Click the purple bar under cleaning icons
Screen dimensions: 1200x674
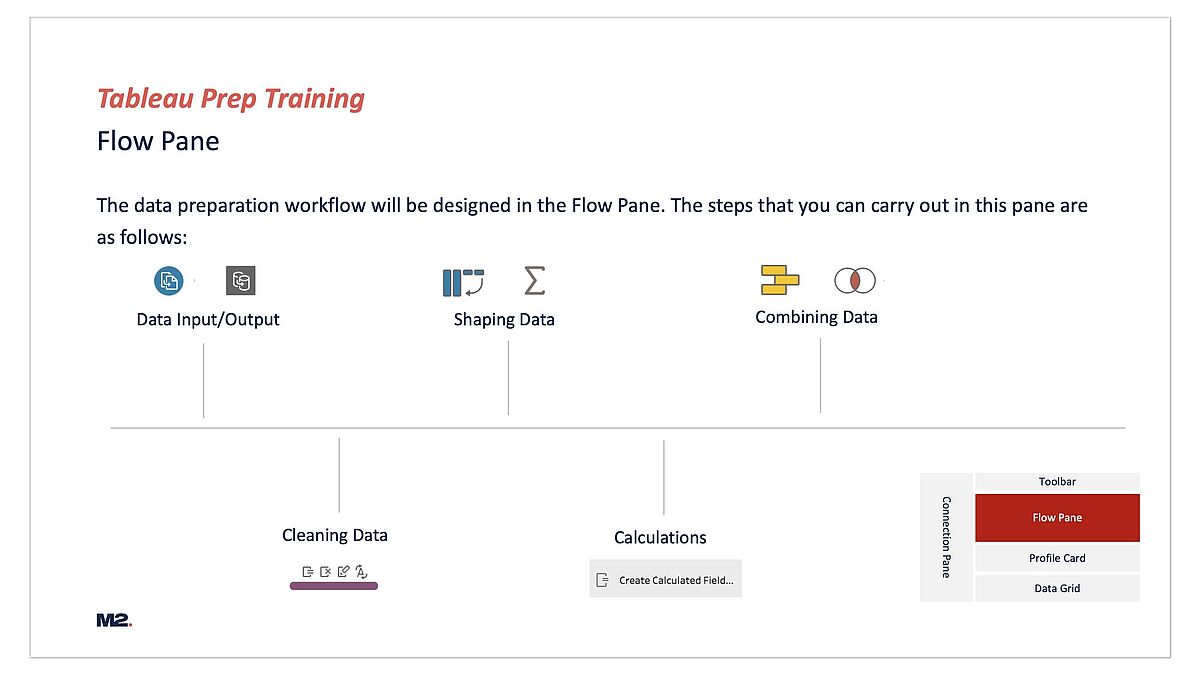click(334, 586)
